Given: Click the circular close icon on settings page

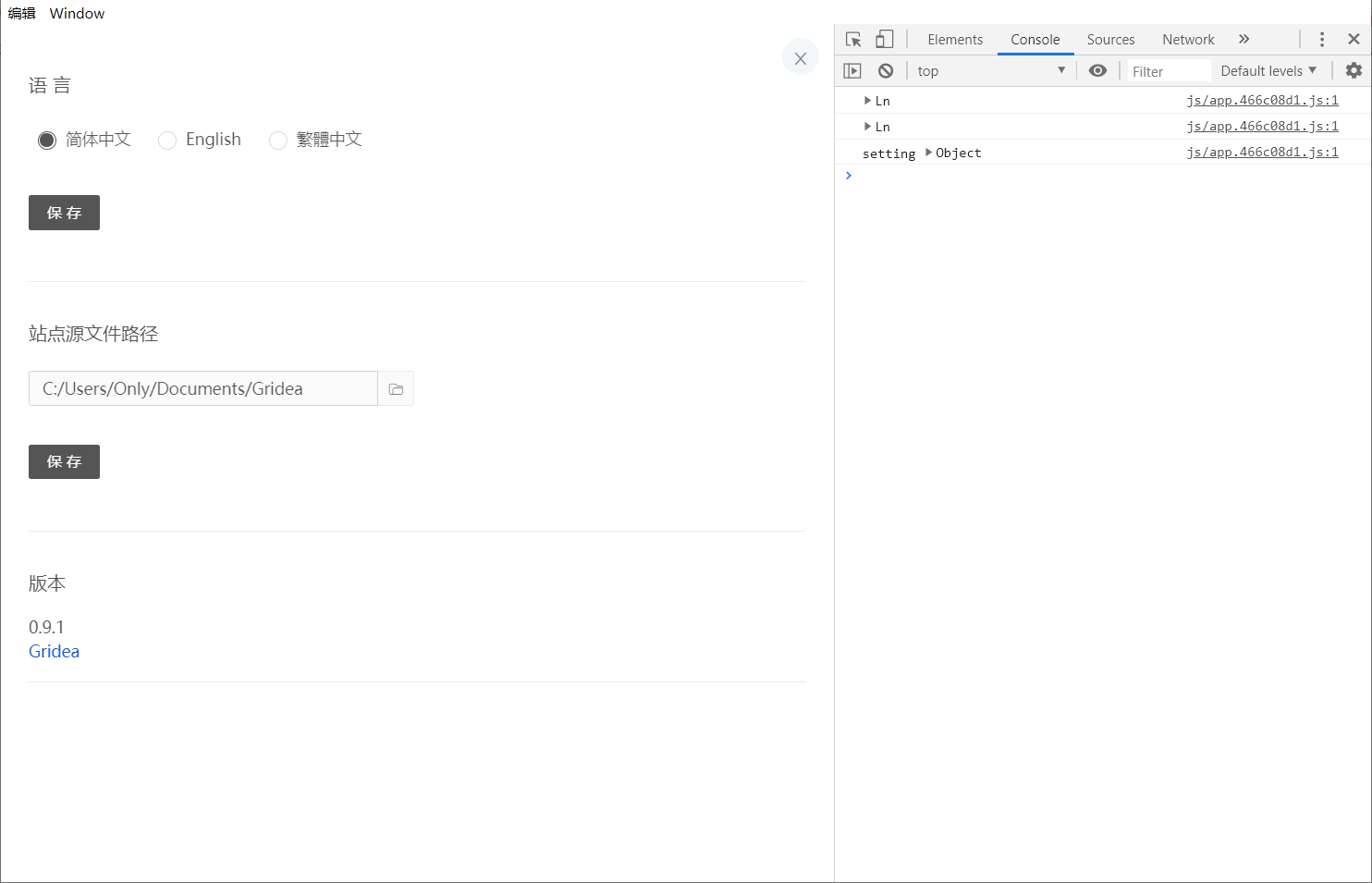Looking at the screenshot, I should [800, 56].
